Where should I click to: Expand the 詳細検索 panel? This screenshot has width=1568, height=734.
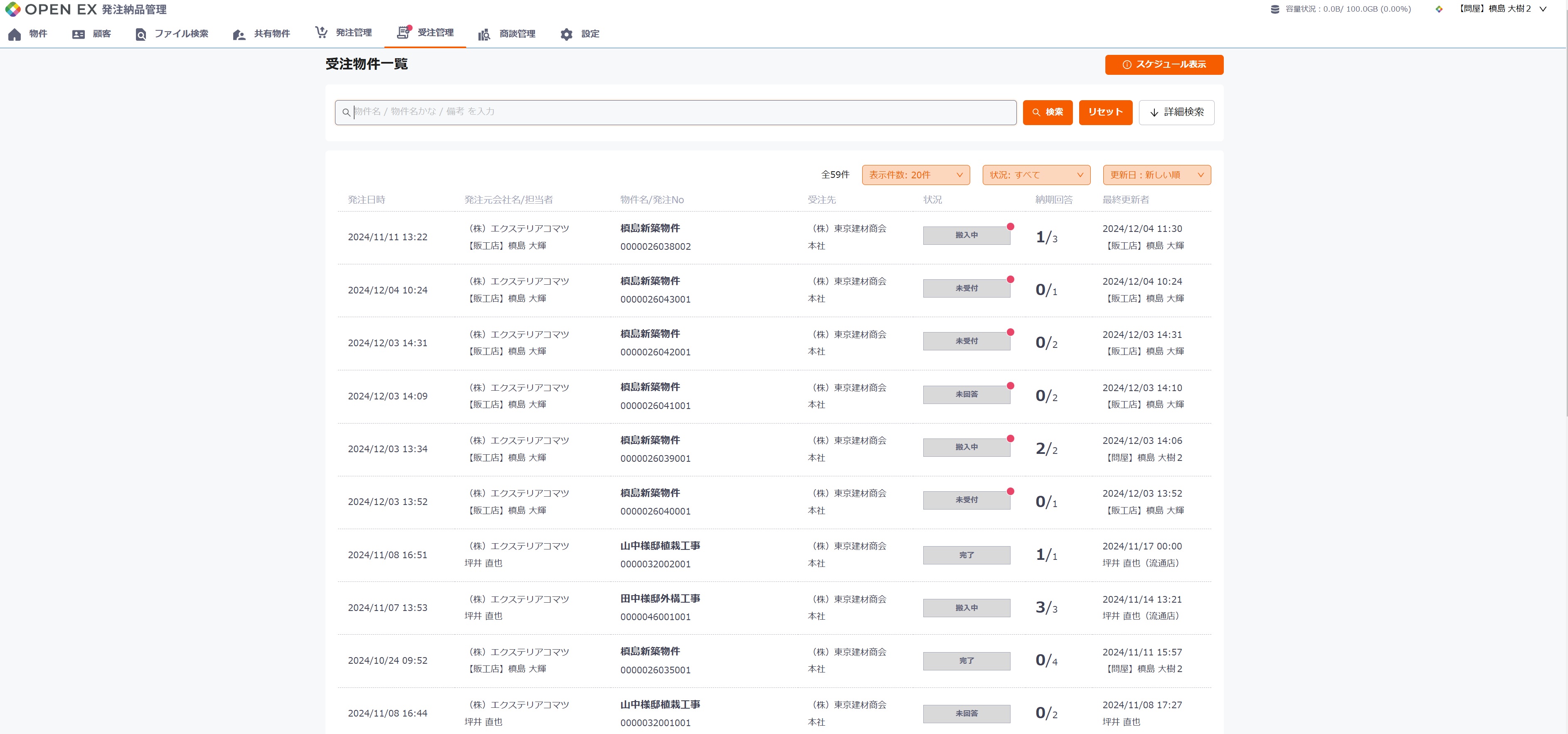[x=1176, y=113]
